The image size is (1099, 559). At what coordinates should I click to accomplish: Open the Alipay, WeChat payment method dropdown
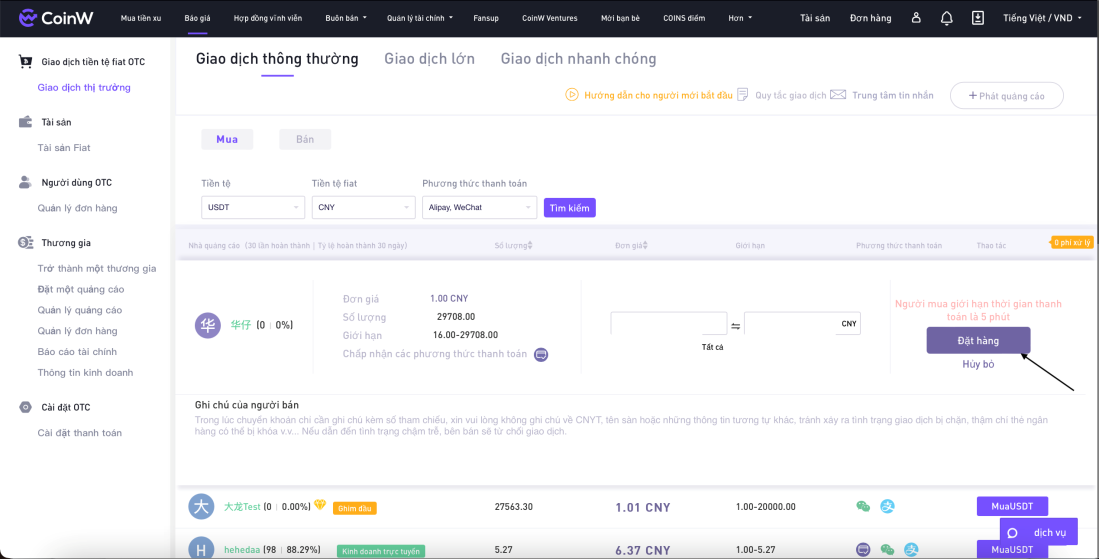[479, 207]
